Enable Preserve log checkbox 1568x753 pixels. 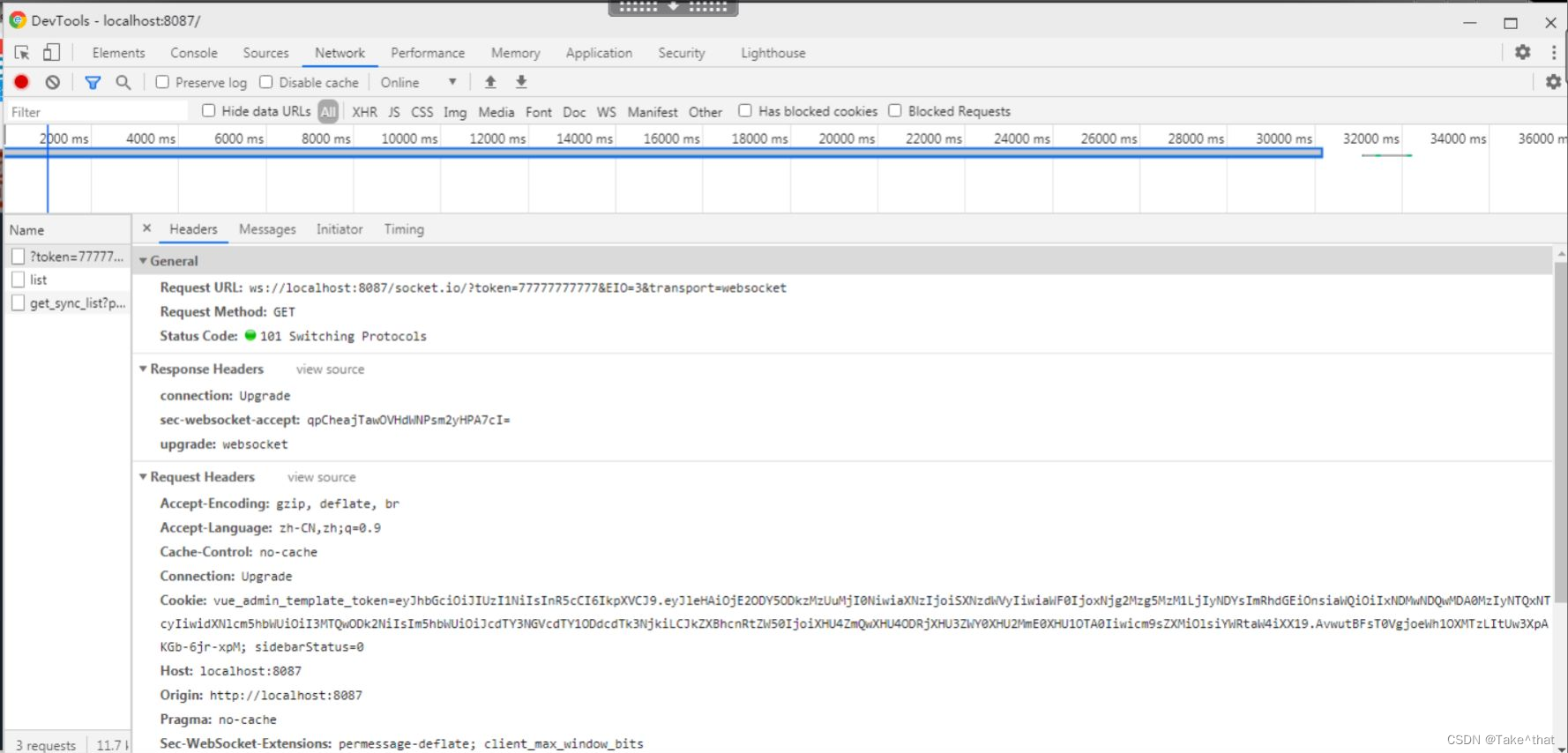pyautogui.click(x=162, y=82)
